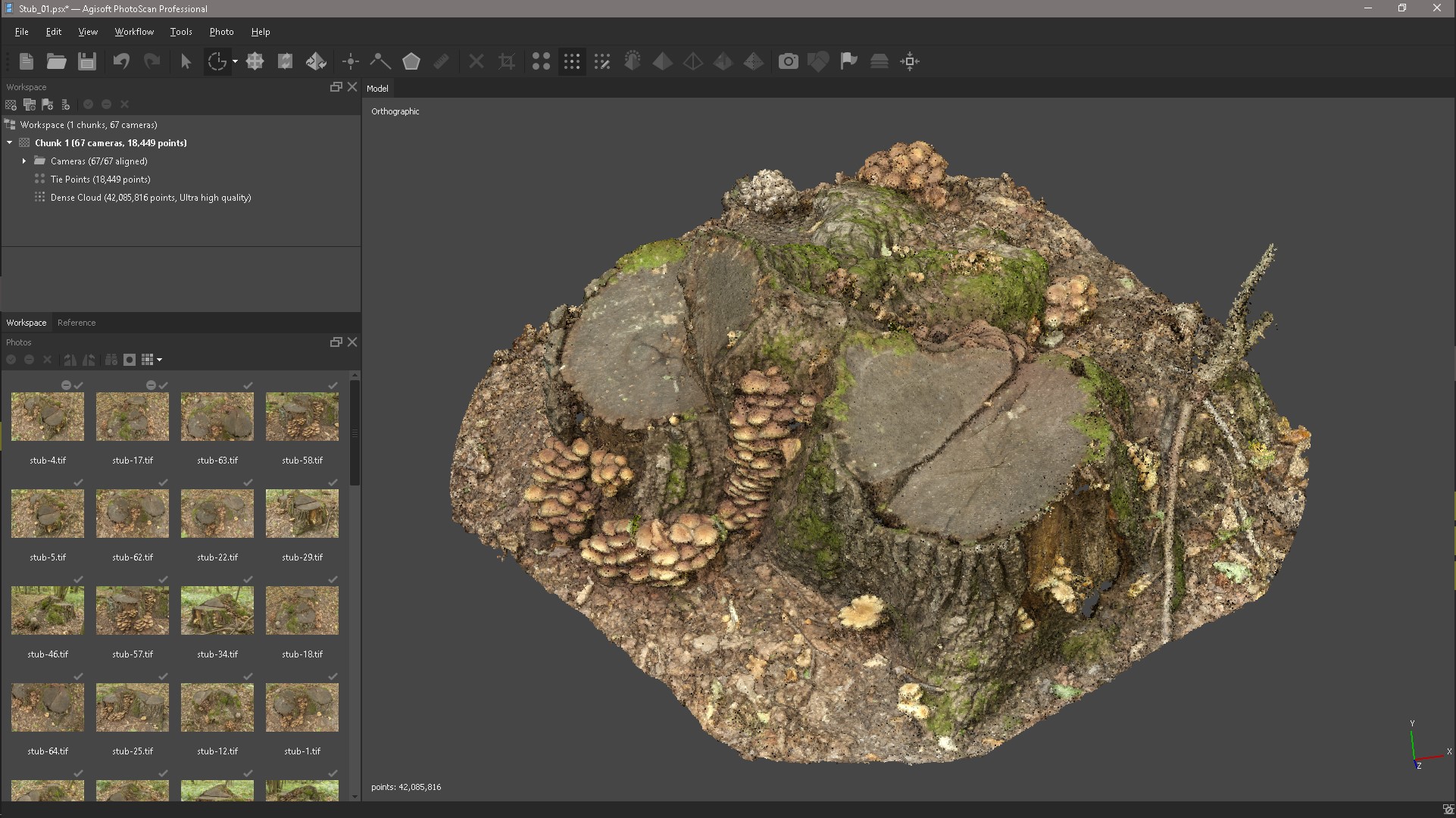Screen dimensions: 1456x818
Task: Expand the Cameras (67/67 aligned) folder
Action: (24, 161)
